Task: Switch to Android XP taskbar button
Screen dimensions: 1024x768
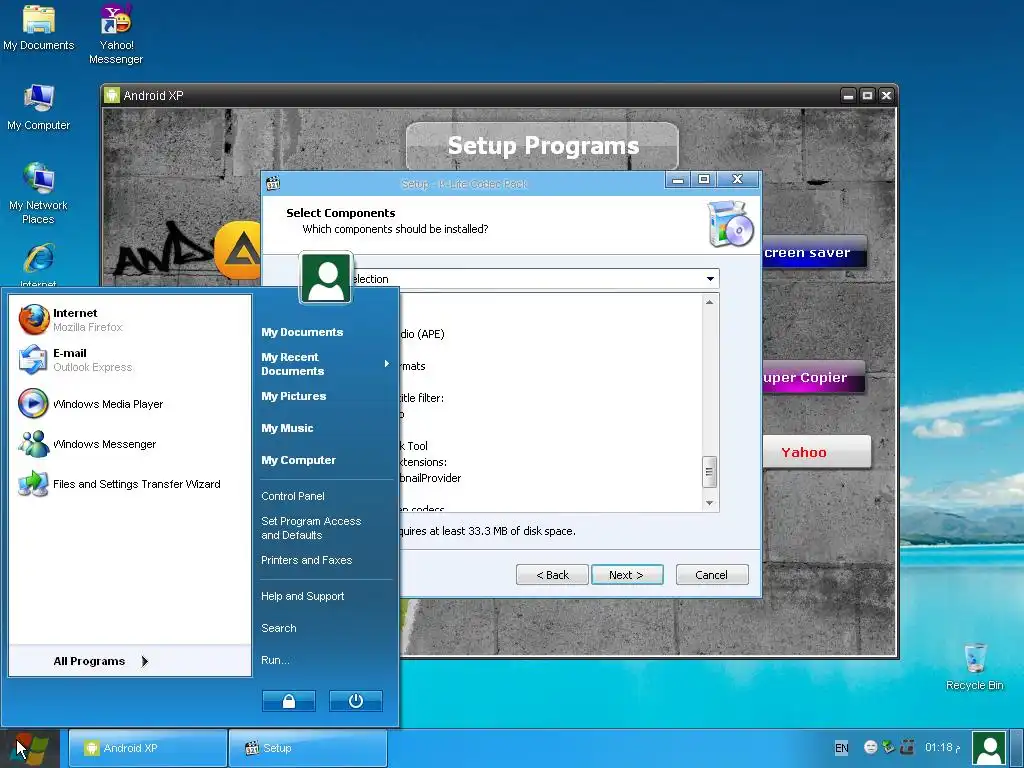Action: [147, 748]
